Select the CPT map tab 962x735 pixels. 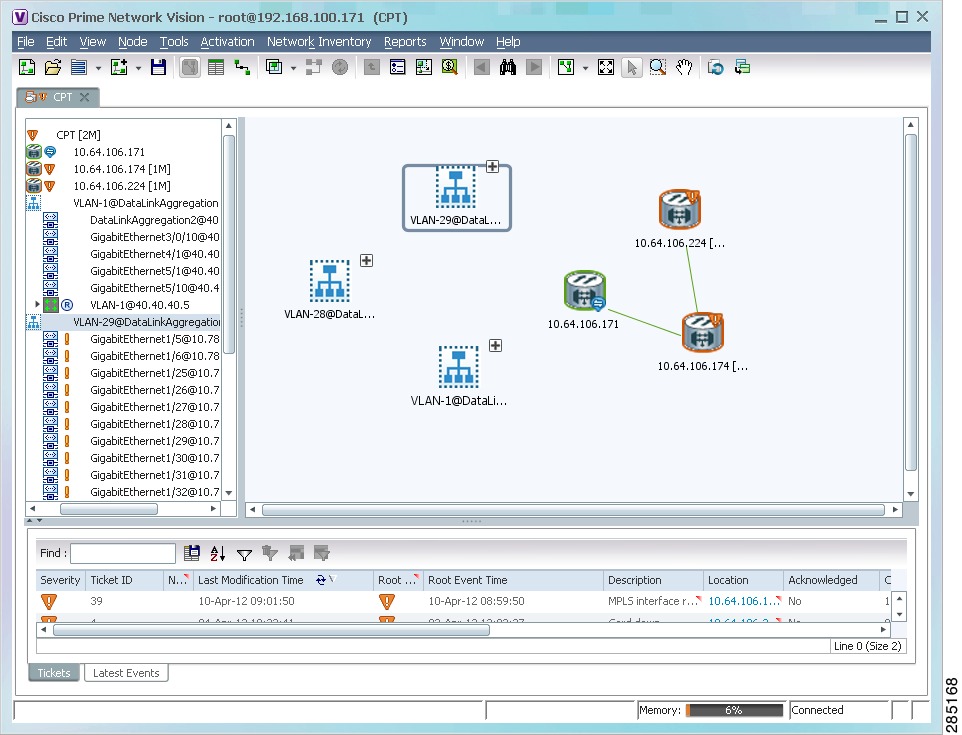click(56, 97)
